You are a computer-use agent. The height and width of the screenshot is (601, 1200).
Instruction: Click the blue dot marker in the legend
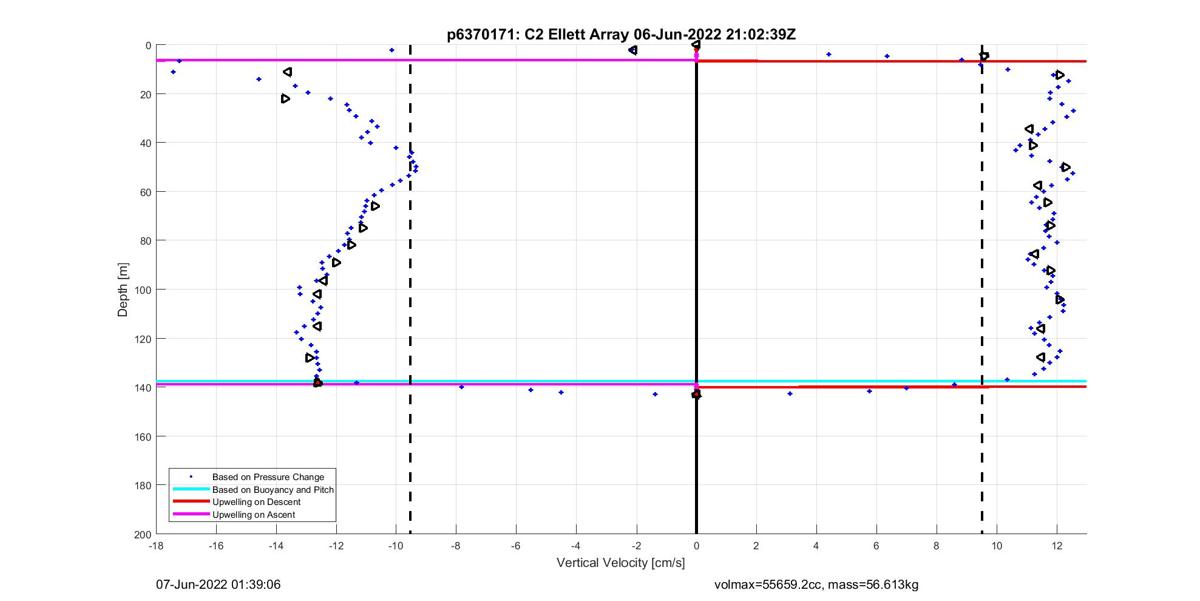pyautogui.click(x=189, y=478)
